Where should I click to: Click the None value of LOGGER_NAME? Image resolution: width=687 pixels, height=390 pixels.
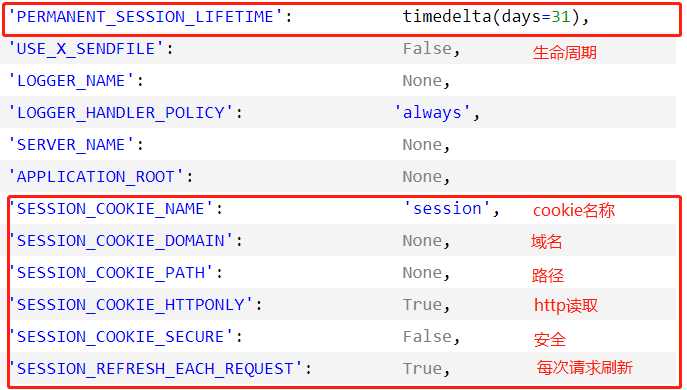point(422,81)
